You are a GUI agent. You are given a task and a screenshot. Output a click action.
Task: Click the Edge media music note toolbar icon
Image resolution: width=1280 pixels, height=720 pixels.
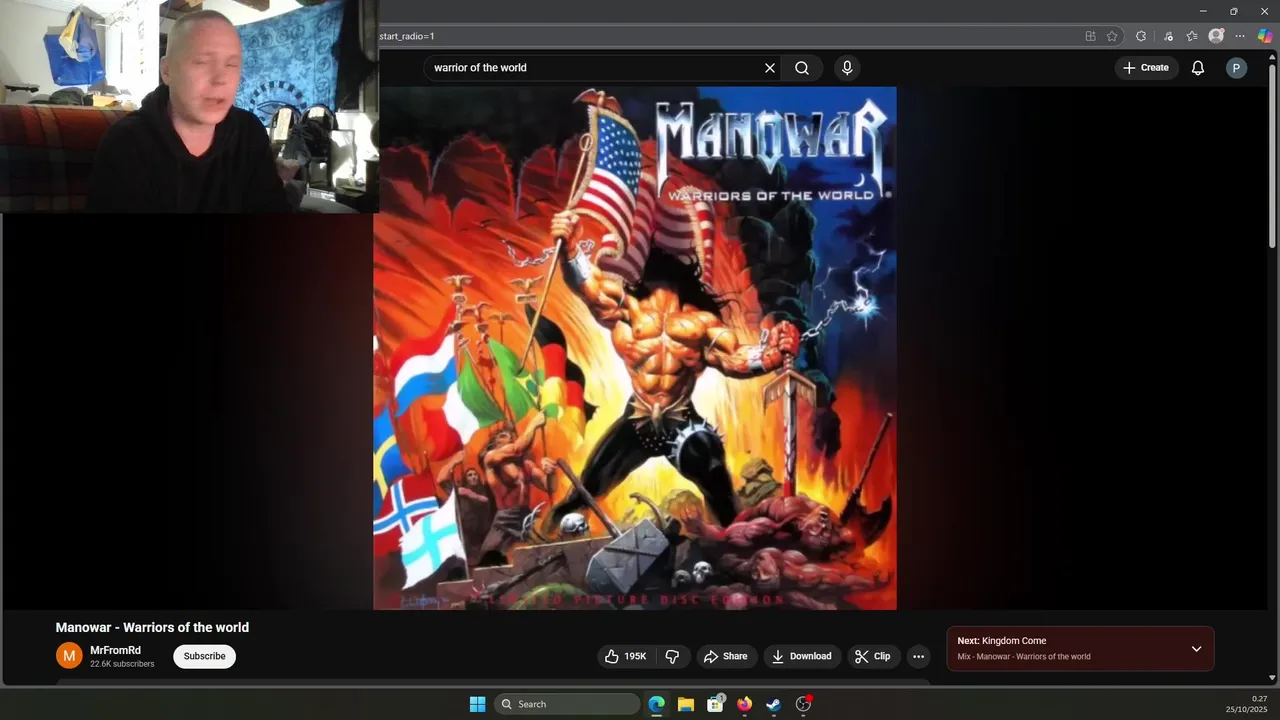1168,36
